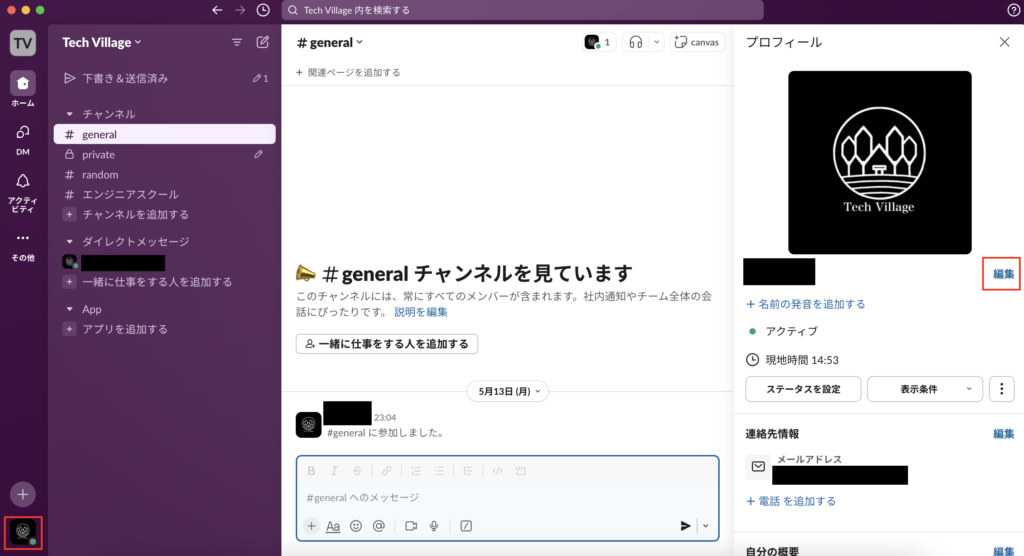The image size is (1024, 556).
Task: Open the Tech Village workspace dropdown menu
Action: point(102,42)
